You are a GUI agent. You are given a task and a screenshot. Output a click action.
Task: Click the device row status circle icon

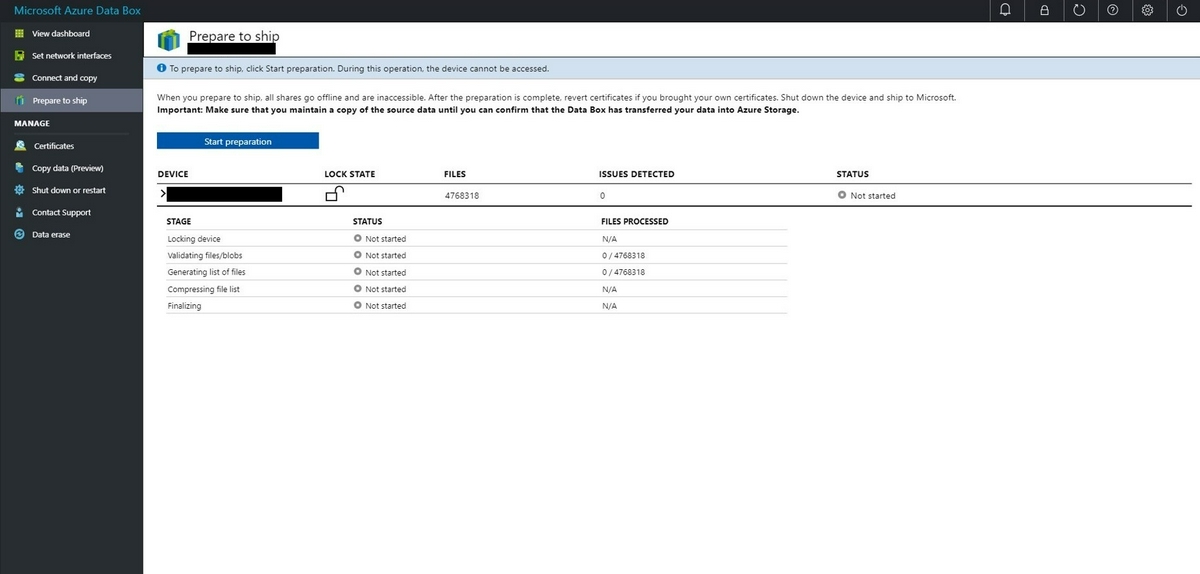coord(842,195)
